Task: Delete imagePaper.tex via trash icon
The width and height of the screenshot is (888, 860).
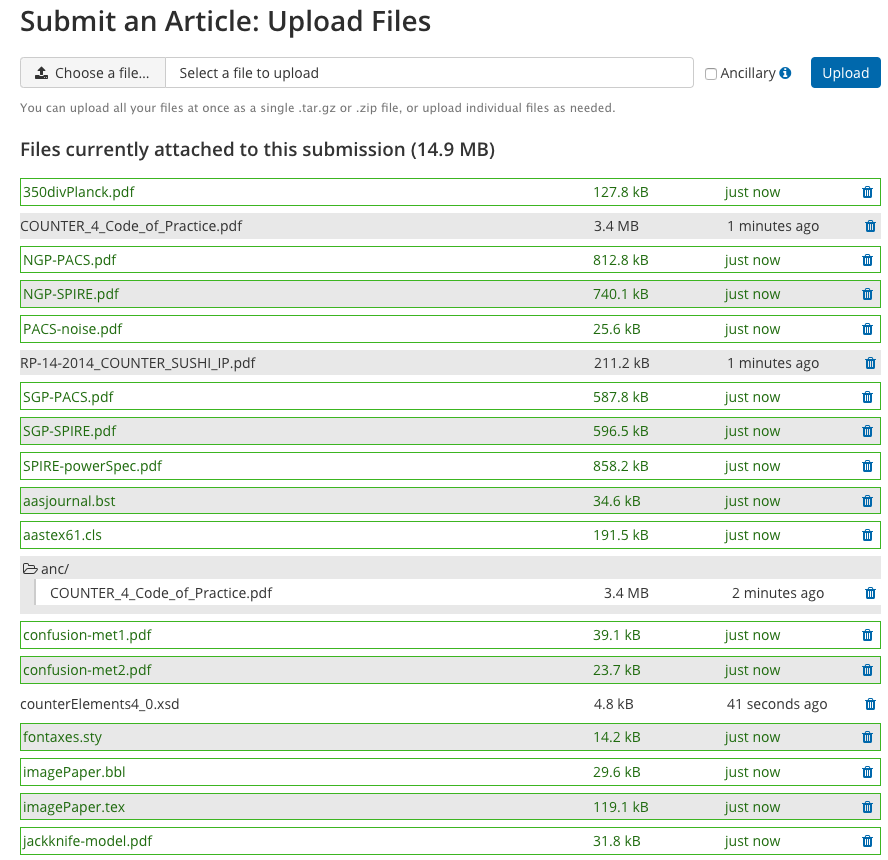Action: [867, 807]
